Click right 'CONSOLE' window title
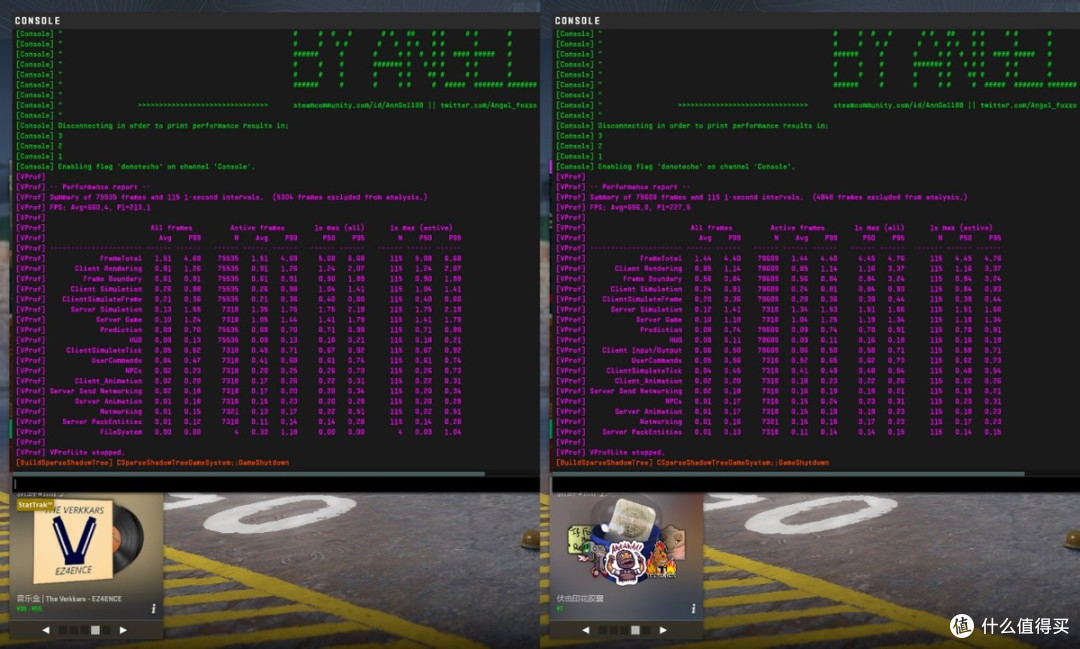Screen dimensions: 1080x649 (x=577, y=21)
